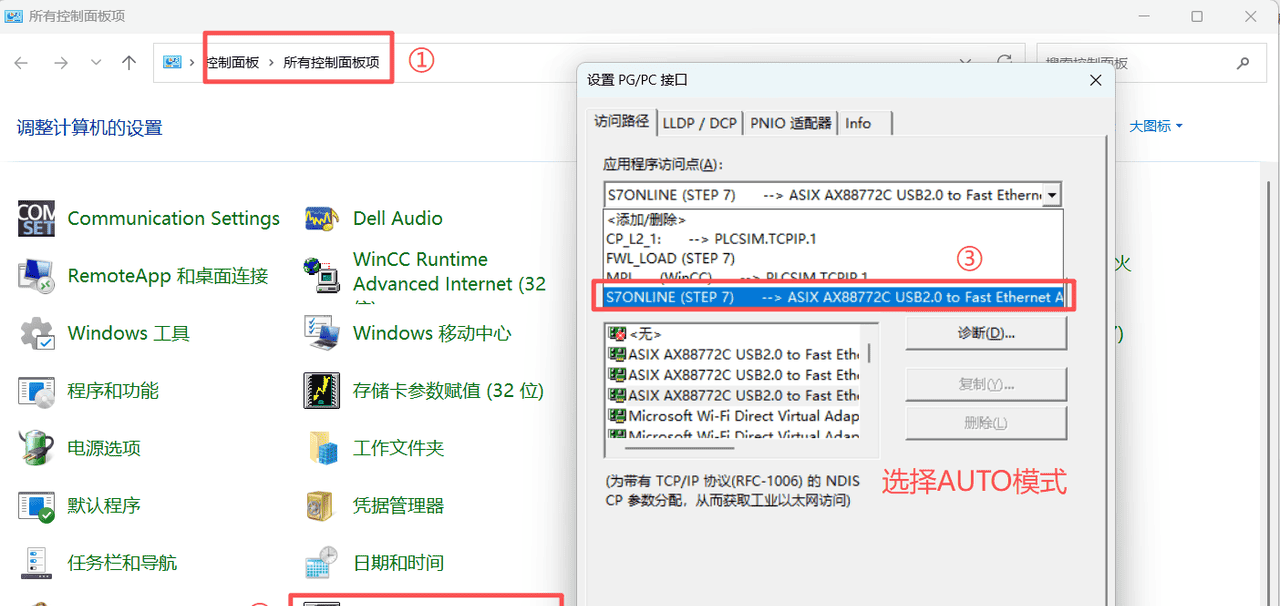Open Windows 工具 gear icon
The height and width of the screenshot is (606, 1280).
click(37, 333)
